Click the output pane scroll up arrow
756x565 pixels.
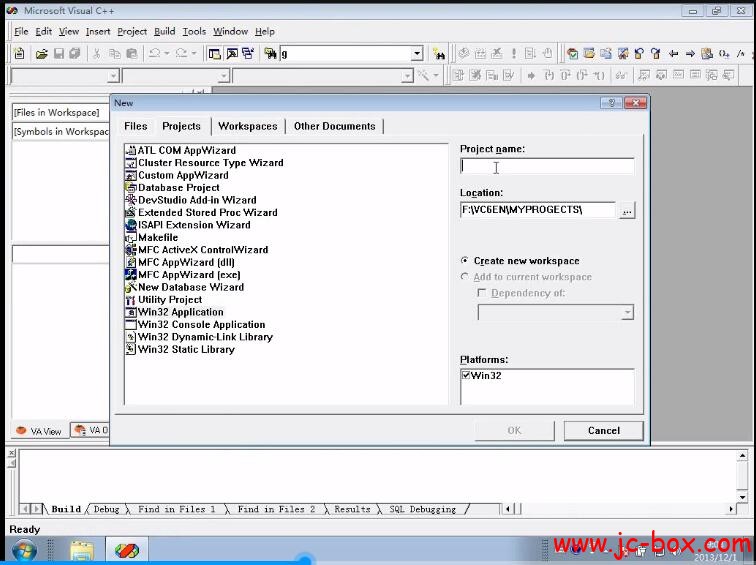pyautogui.click(x=742, y=455)
